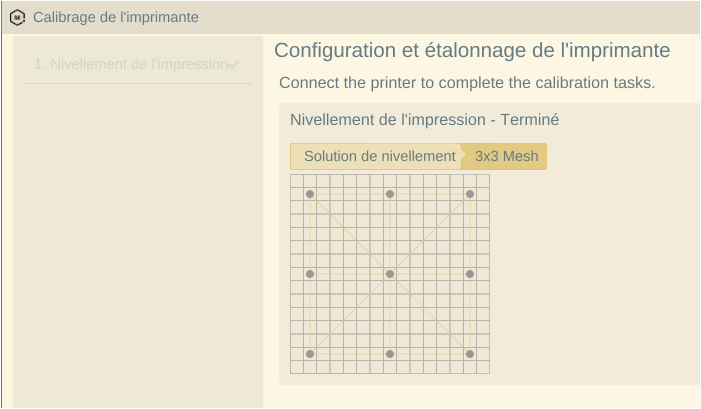The height and width of the screenshot is (409, 701).
Task: Select the top-right probe point
Action: pos(470,194)
